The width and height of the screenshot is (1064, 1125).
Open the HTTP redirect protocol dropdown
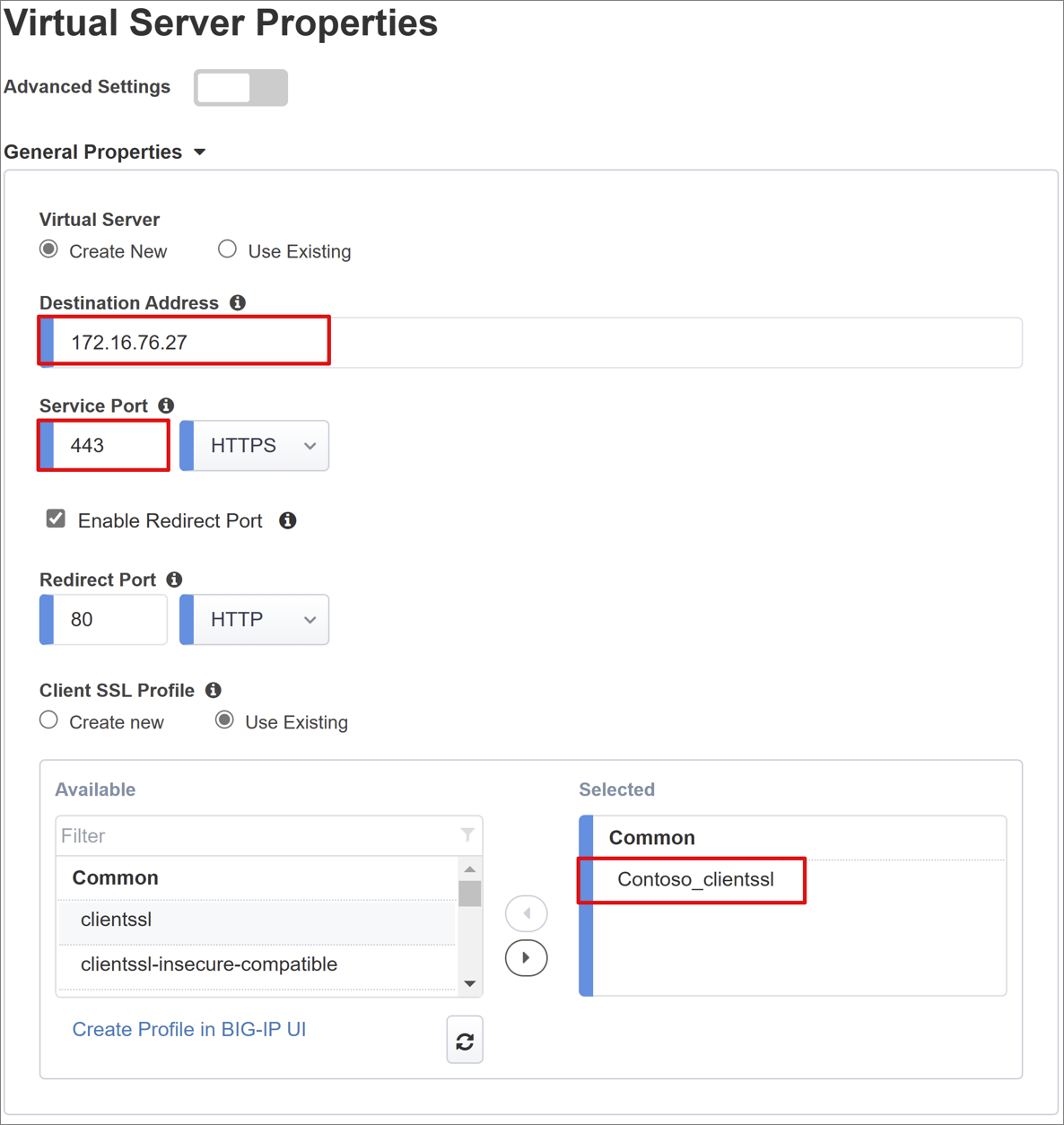pos(254,619)
